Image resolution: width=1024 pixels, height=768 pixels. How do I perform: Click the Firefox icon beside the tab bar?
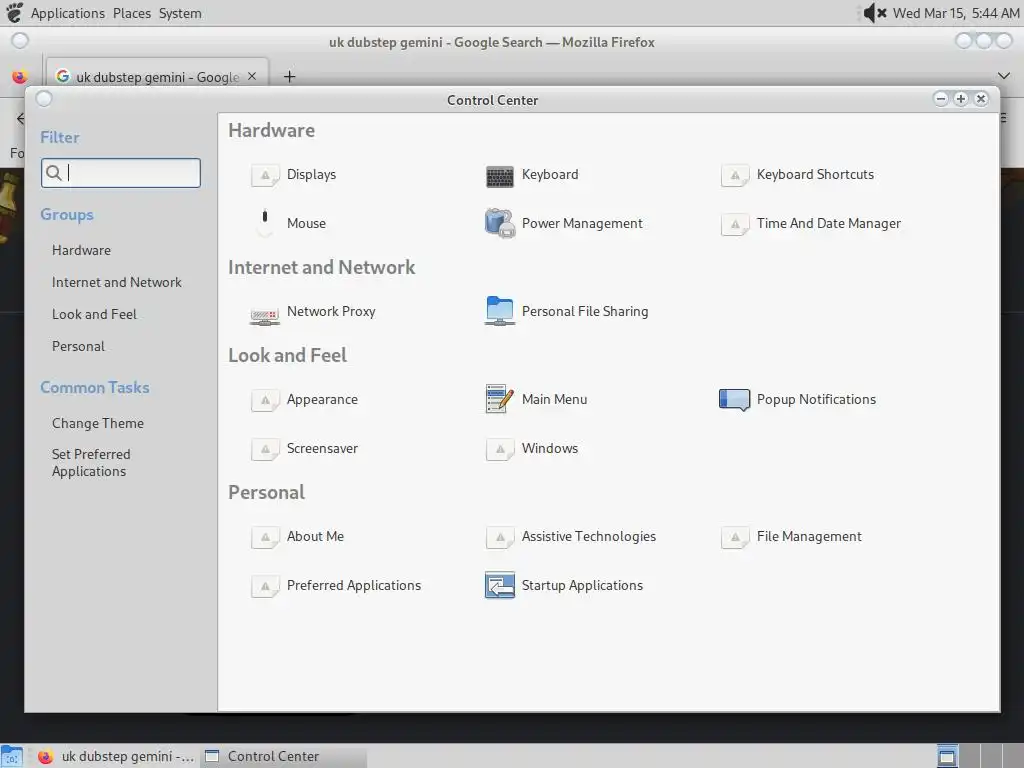(x=20, y=77)
